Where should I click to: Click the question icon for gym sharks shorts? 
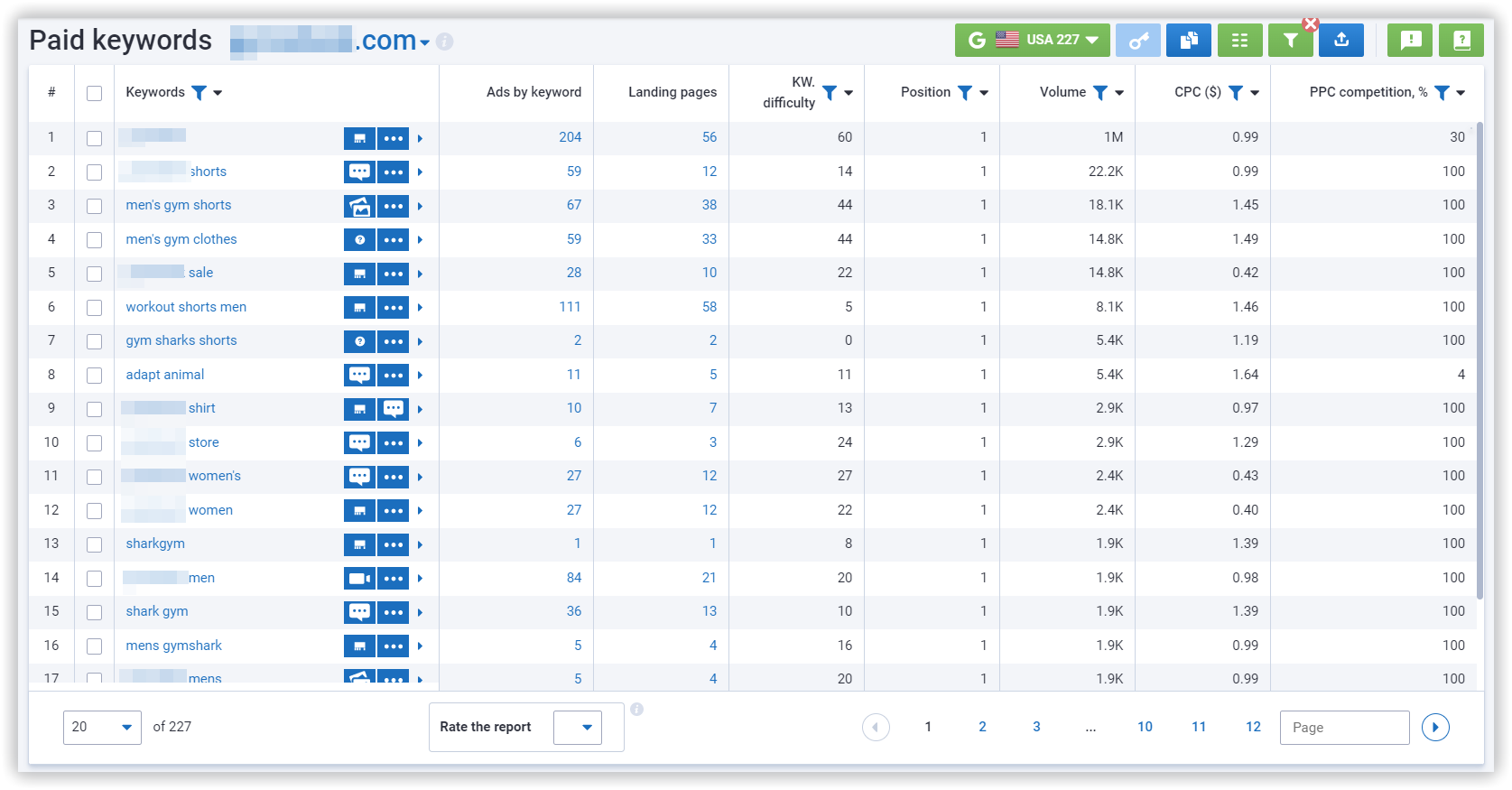[359, 341]
